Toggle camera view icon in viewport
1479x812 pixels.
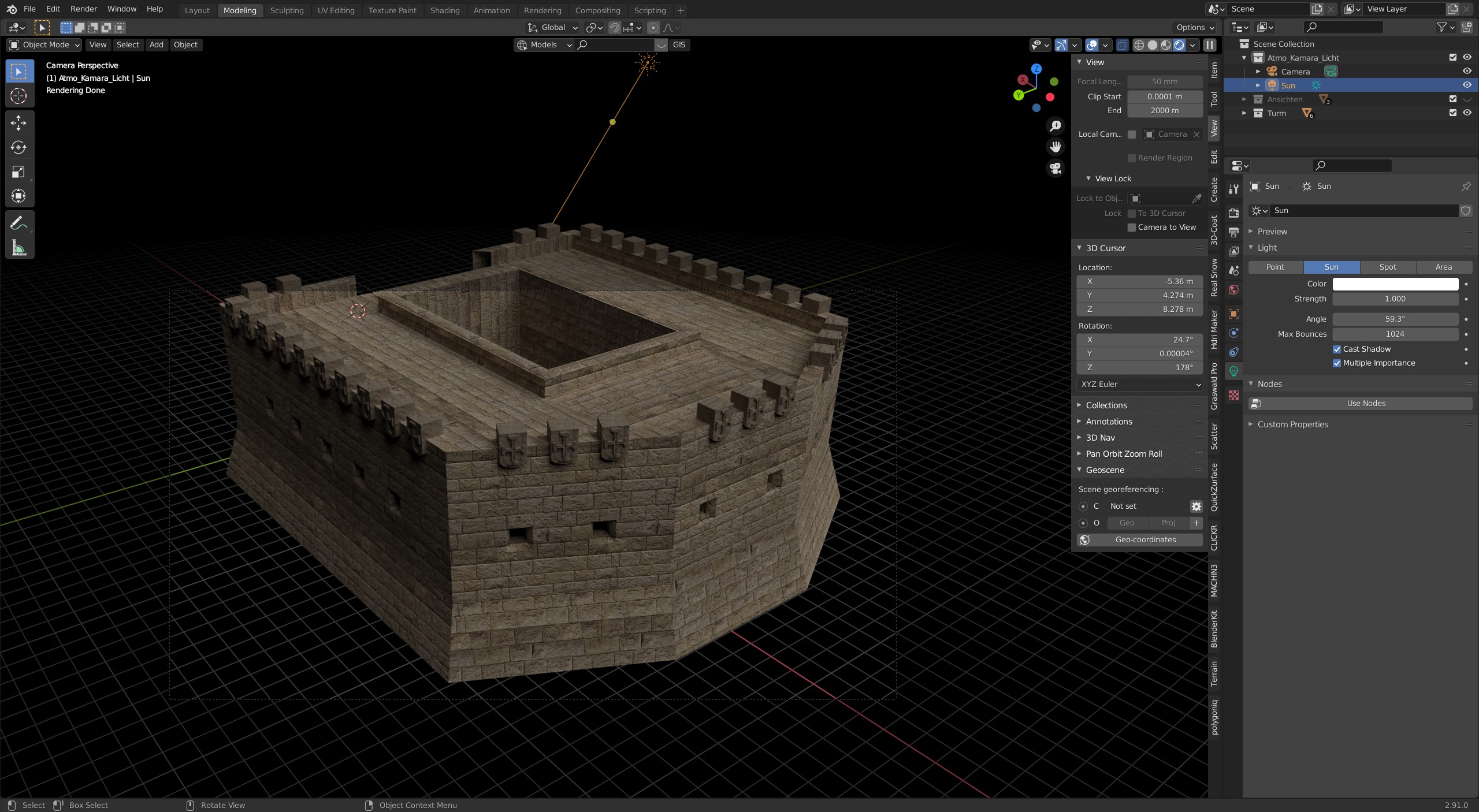coord(1056,168)
